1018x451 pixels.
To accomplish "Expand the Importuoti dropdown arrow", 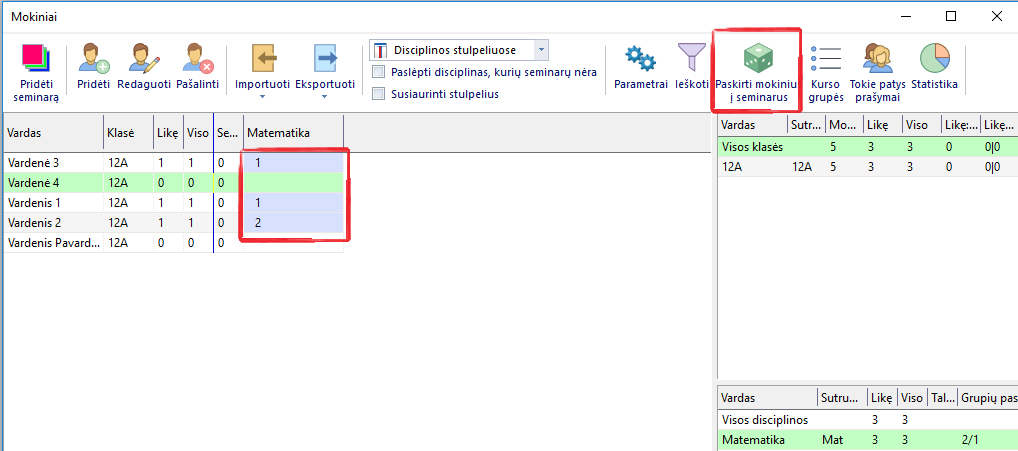I will pos(262,98).
